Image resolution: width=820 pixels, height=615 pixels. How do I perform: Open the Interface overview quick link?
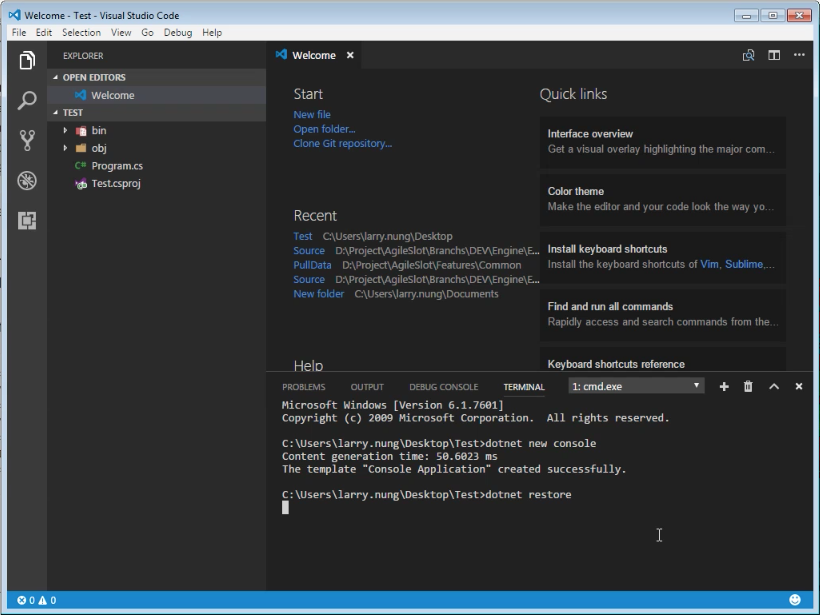click(x=663, y=142)
